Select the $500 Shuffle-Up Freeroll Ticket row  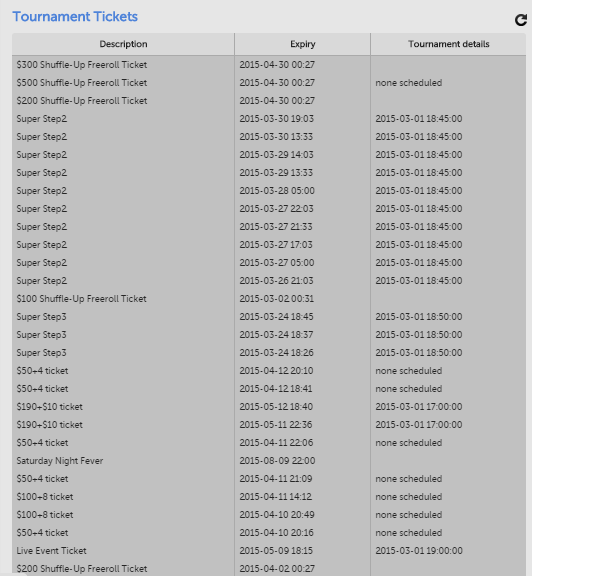coord(269,83)
